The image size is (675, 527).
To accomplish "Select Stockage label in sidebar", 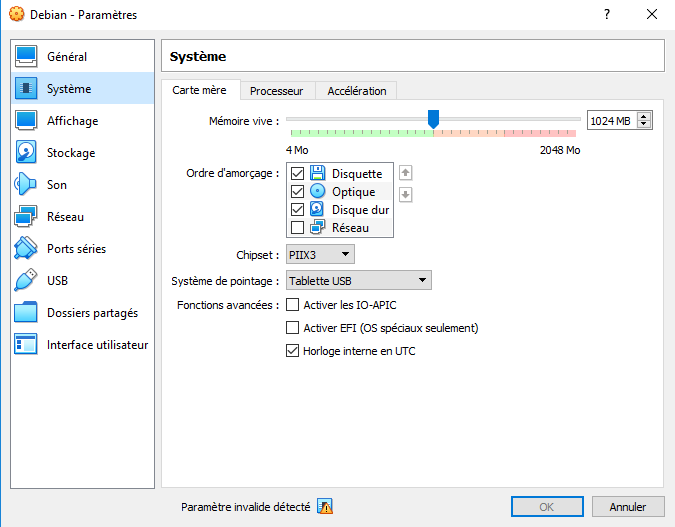I will point(71,153).
